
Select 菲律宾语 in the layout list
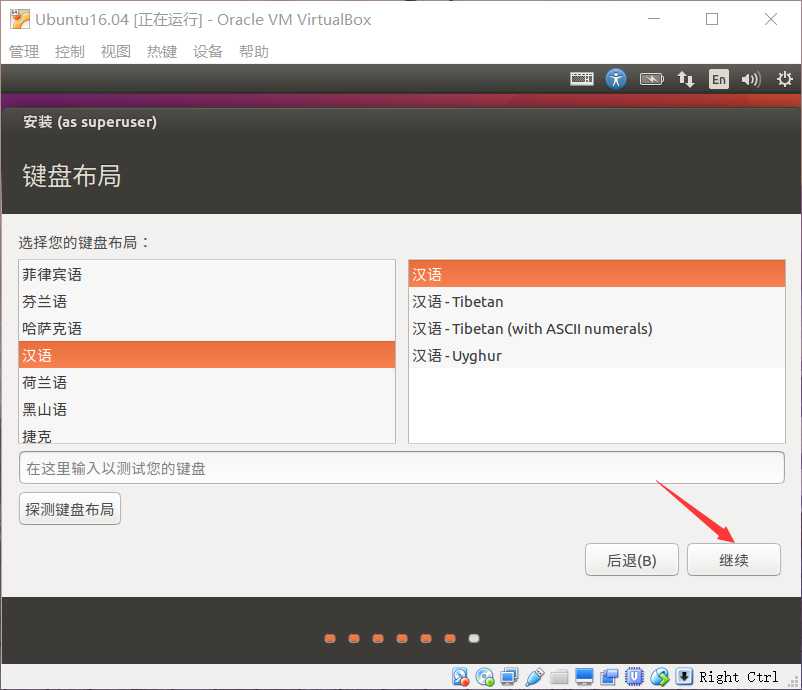pyautogui.click(x=207, y=274)
